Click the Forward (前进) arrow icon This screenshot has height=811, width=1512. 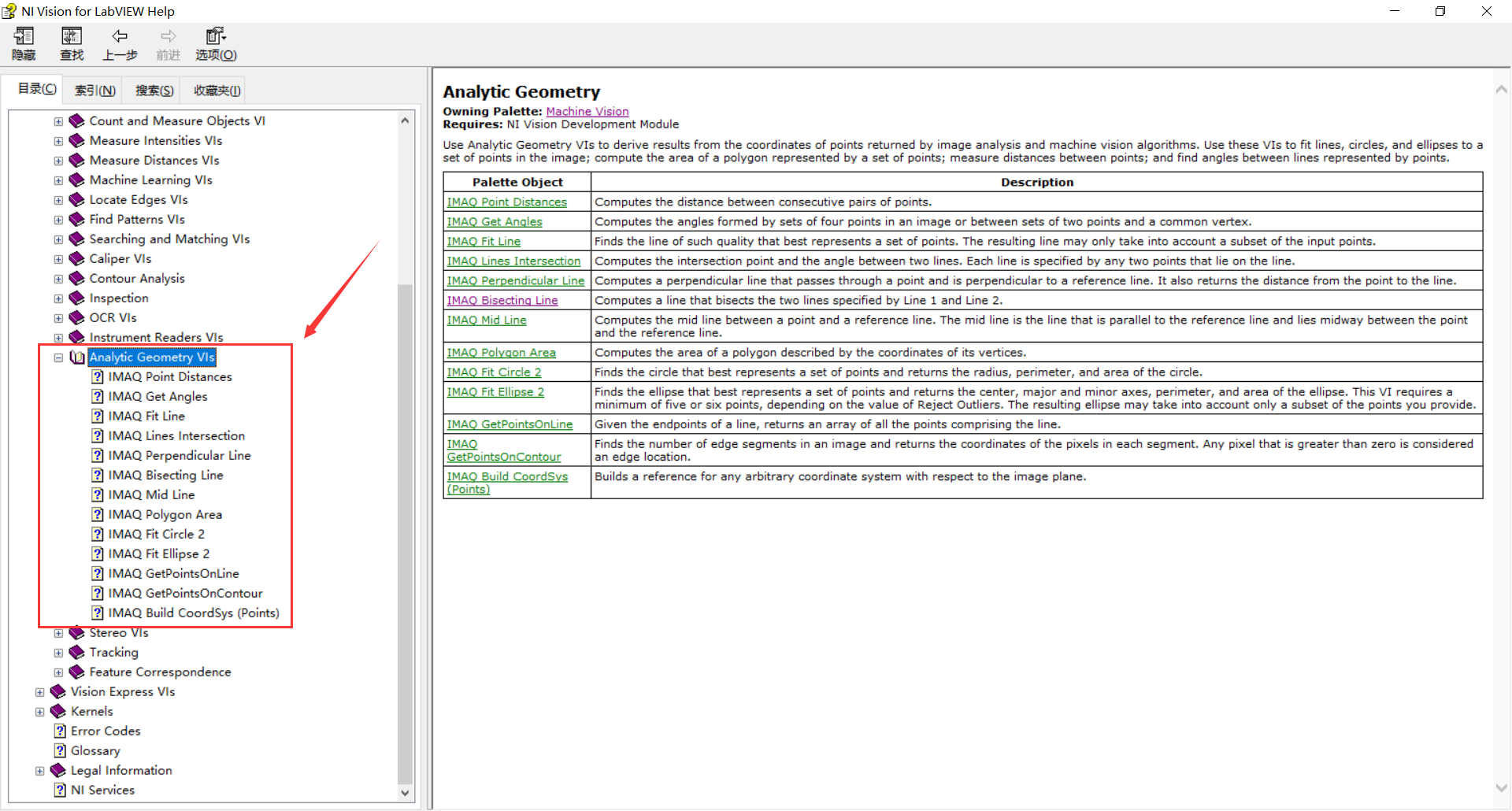click(x=169, y=36)
